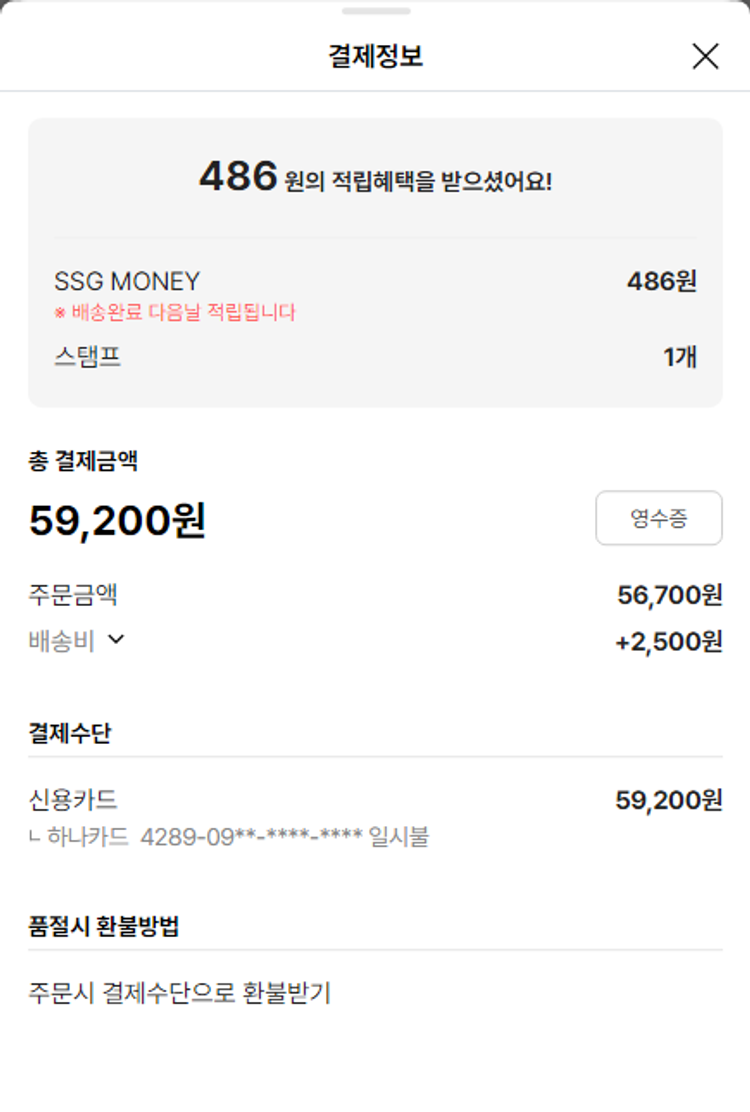Click the 결제정보 title text
The height and width of the screenshot is (1112, 750).
[375, 56]
